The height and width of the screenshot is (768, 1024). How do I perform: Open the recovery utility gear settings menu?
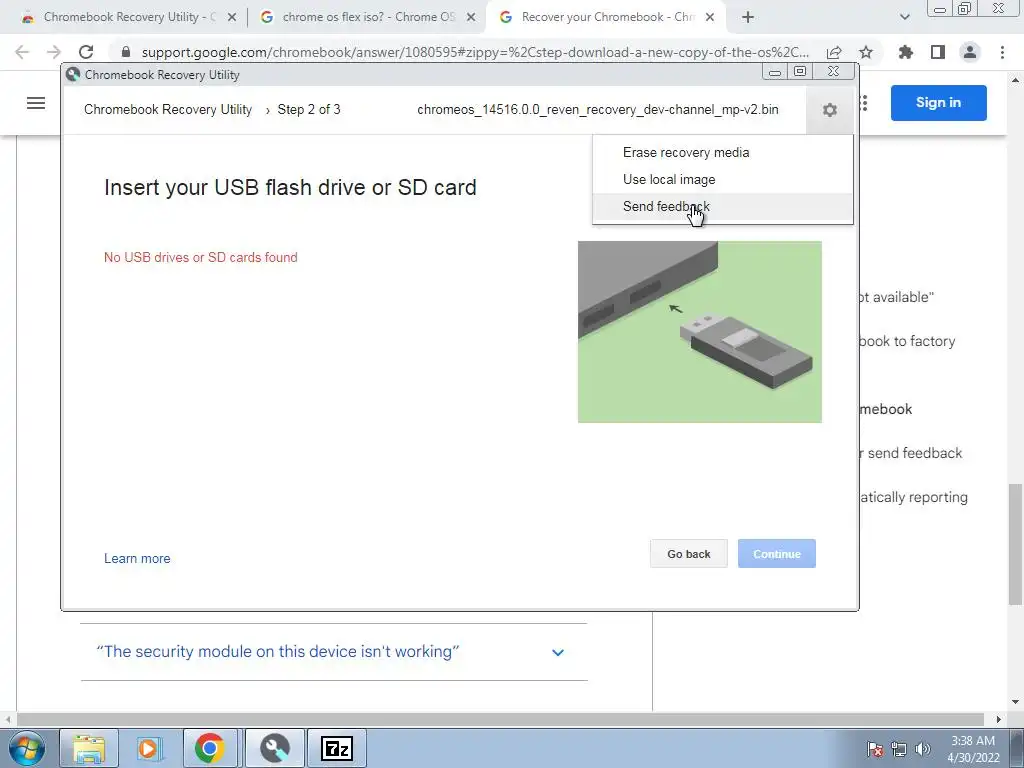[x=829, y=110]
